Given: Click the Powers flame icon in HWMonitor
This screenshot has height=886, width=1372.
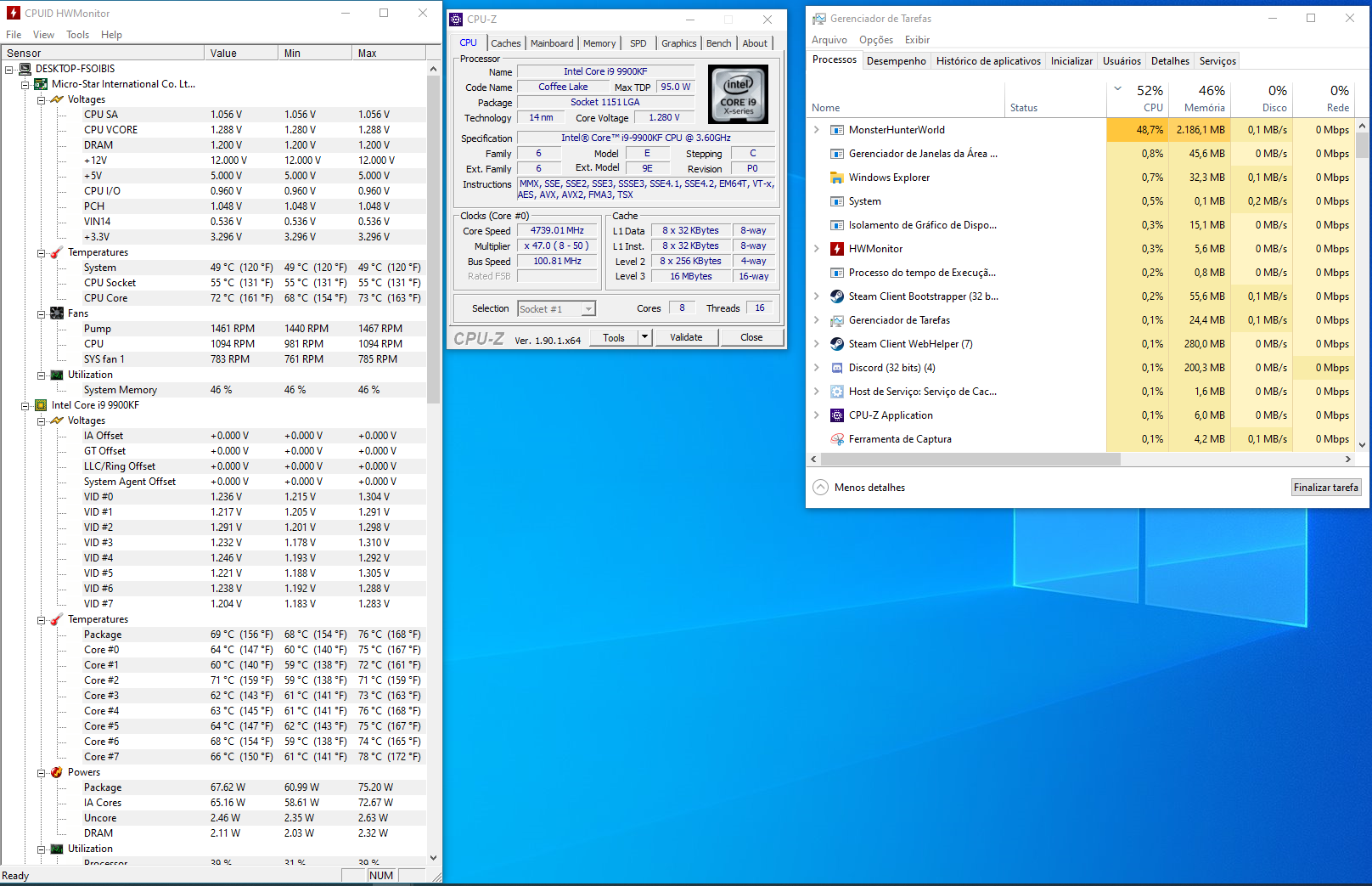Looking at the screenshot, I should click(x=57, y=772).
